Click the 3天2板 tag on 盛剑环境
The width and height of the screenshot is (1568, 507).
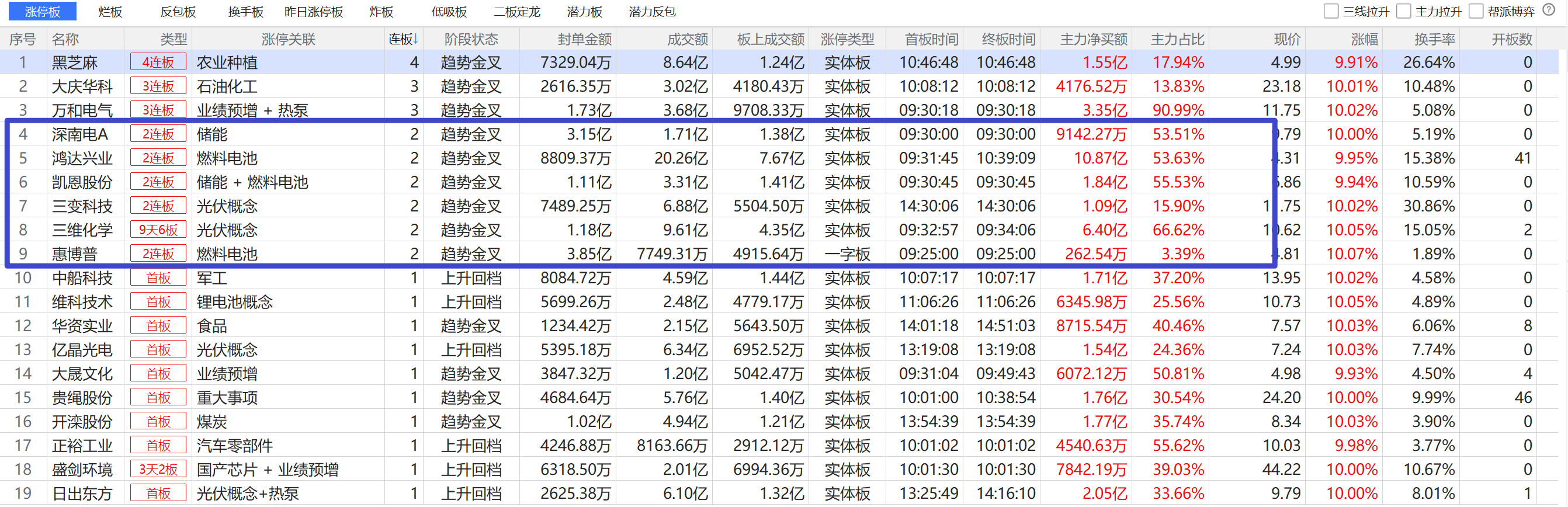pos(158,469)
